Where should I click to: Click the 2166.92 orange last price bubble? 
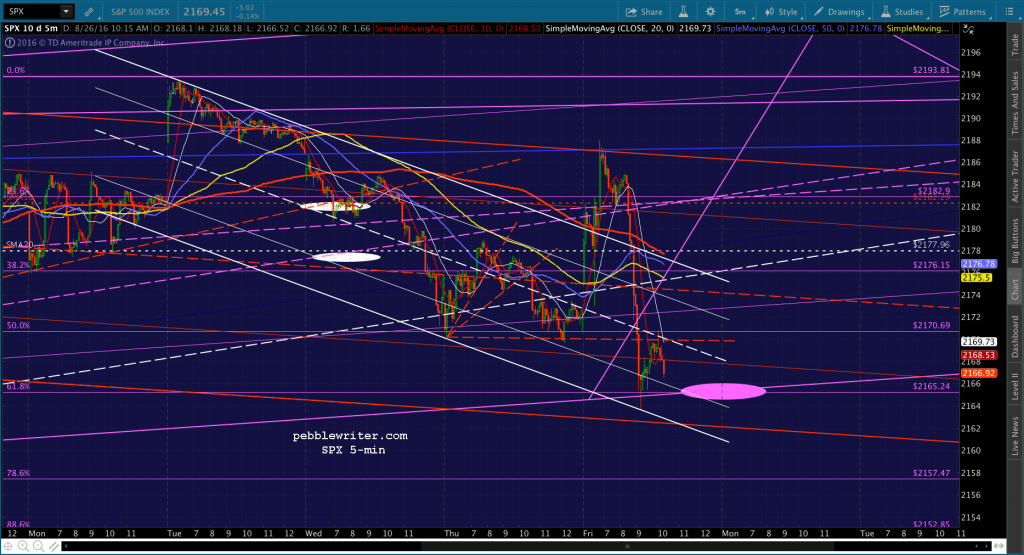(978, 373)
